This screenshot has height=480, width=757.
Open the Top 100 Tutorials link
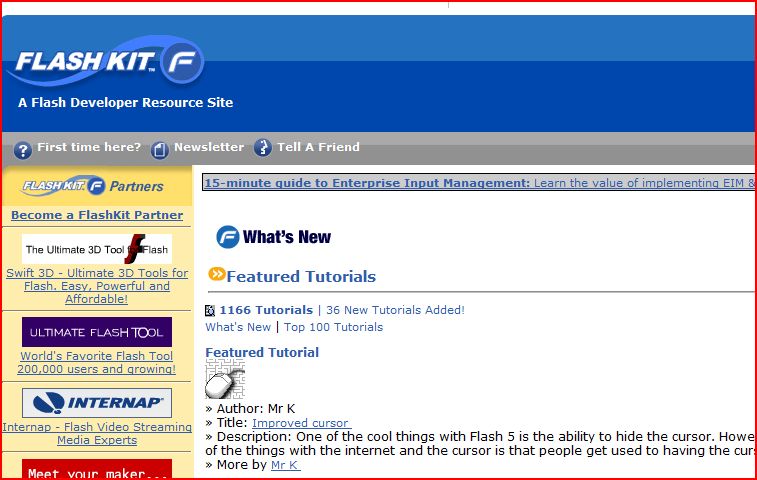[x=333, y=327]
